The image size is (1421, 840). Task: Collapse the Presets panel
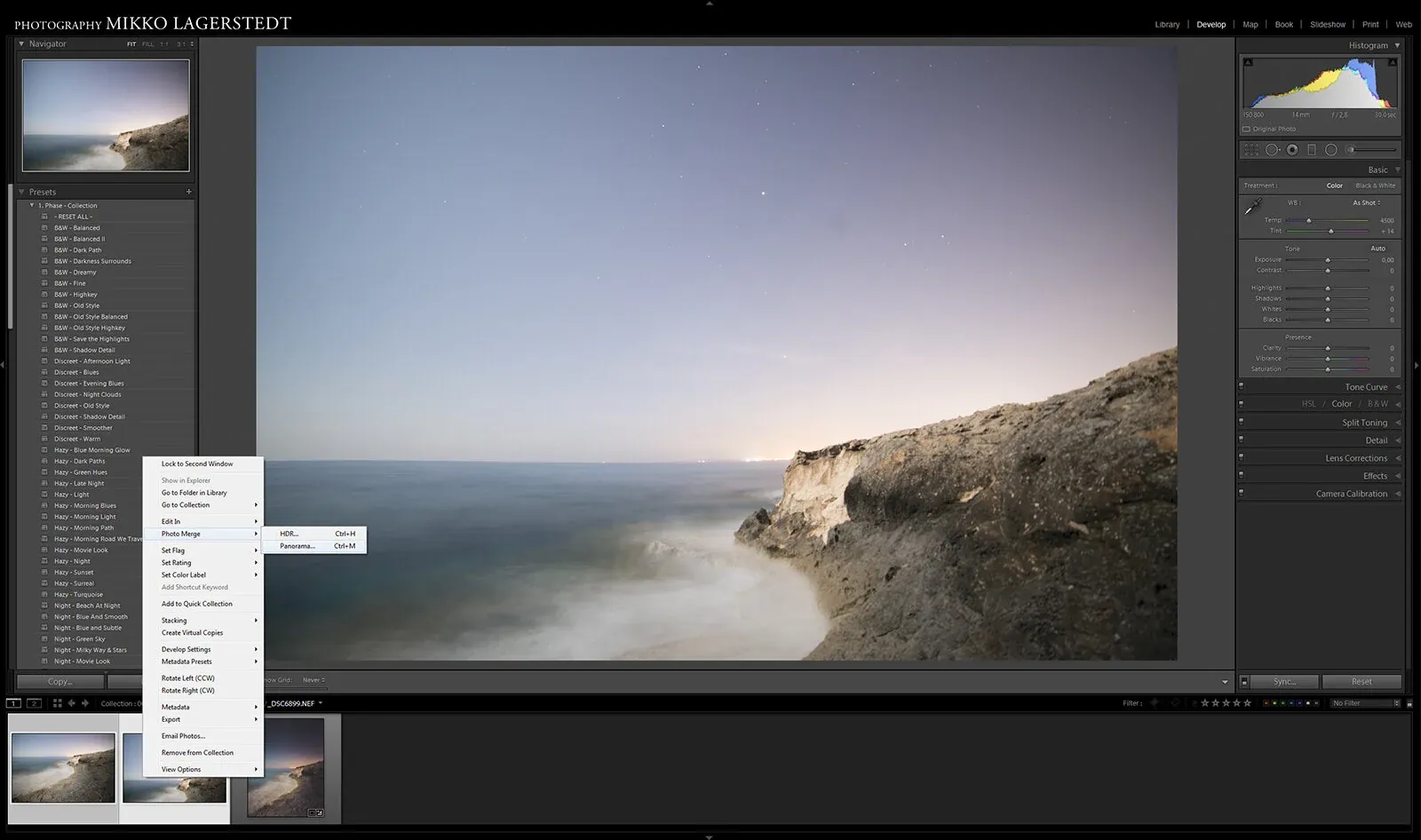tap(21, 191)
